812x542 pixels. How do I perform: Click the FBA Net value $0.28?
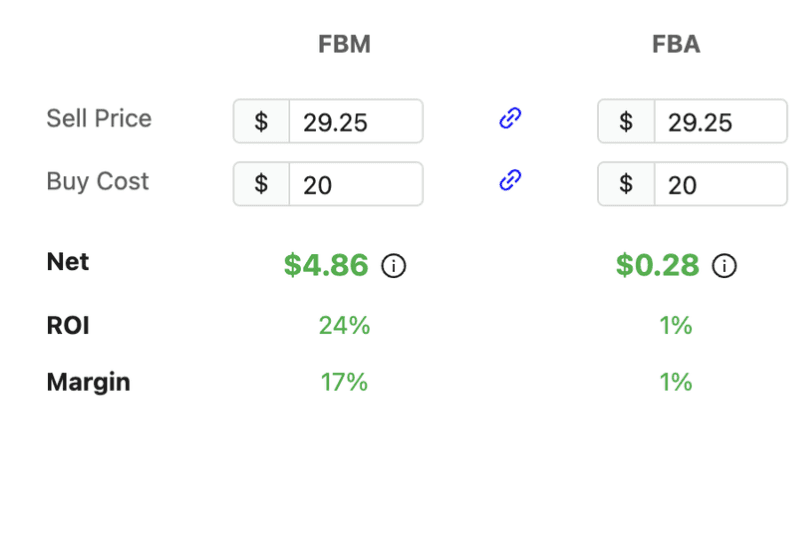[x=657, y=265]
